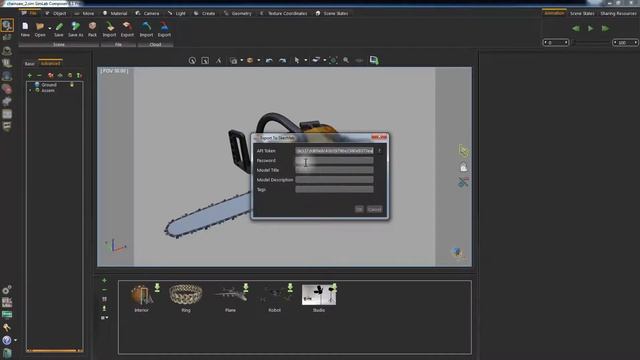Screen dimensions: 640x360
Task: Open the Camera ribbon tab
Action: tap(147, 13)
